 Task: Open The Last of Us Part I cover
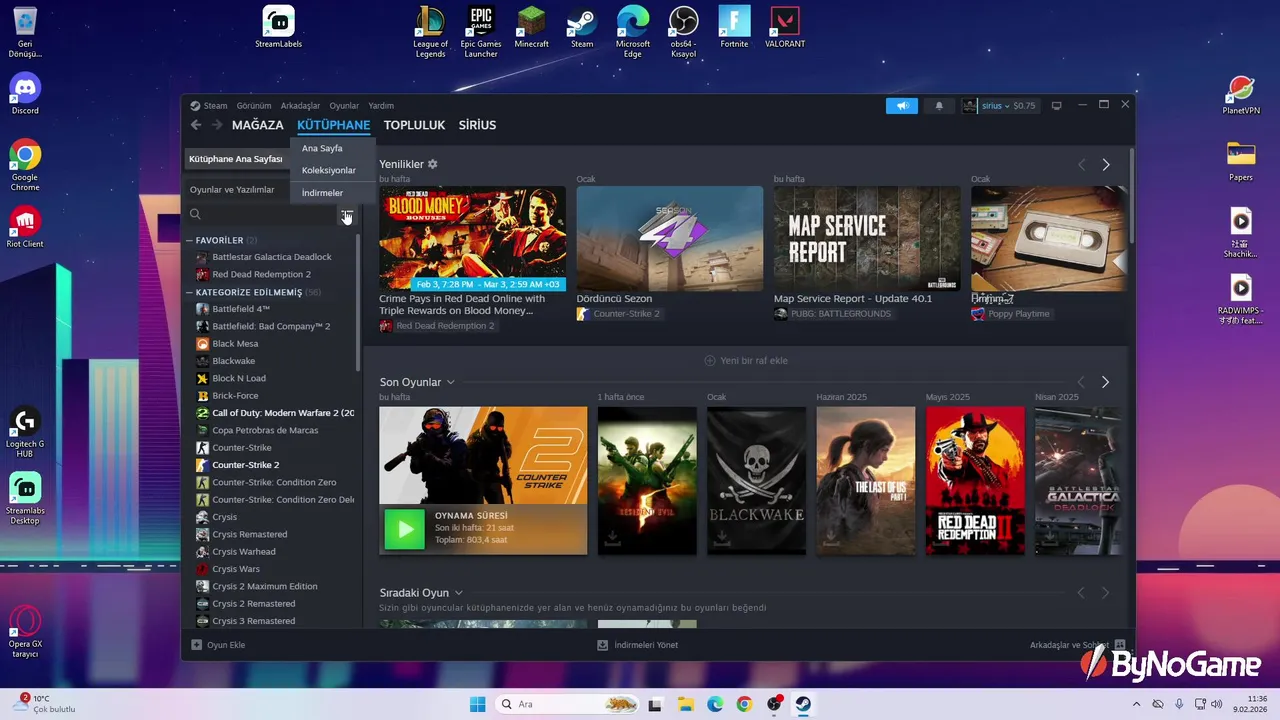tap(866, 480)
